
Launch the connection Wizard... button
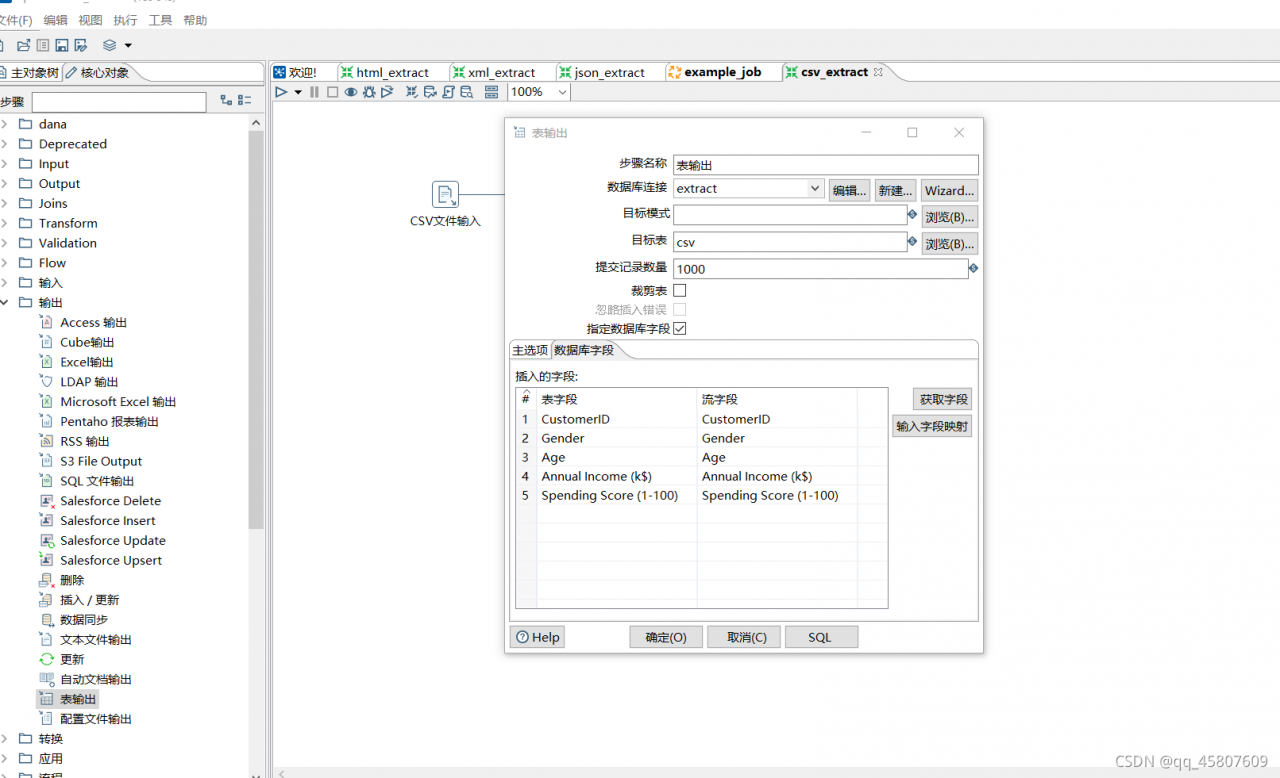(949, 190)
